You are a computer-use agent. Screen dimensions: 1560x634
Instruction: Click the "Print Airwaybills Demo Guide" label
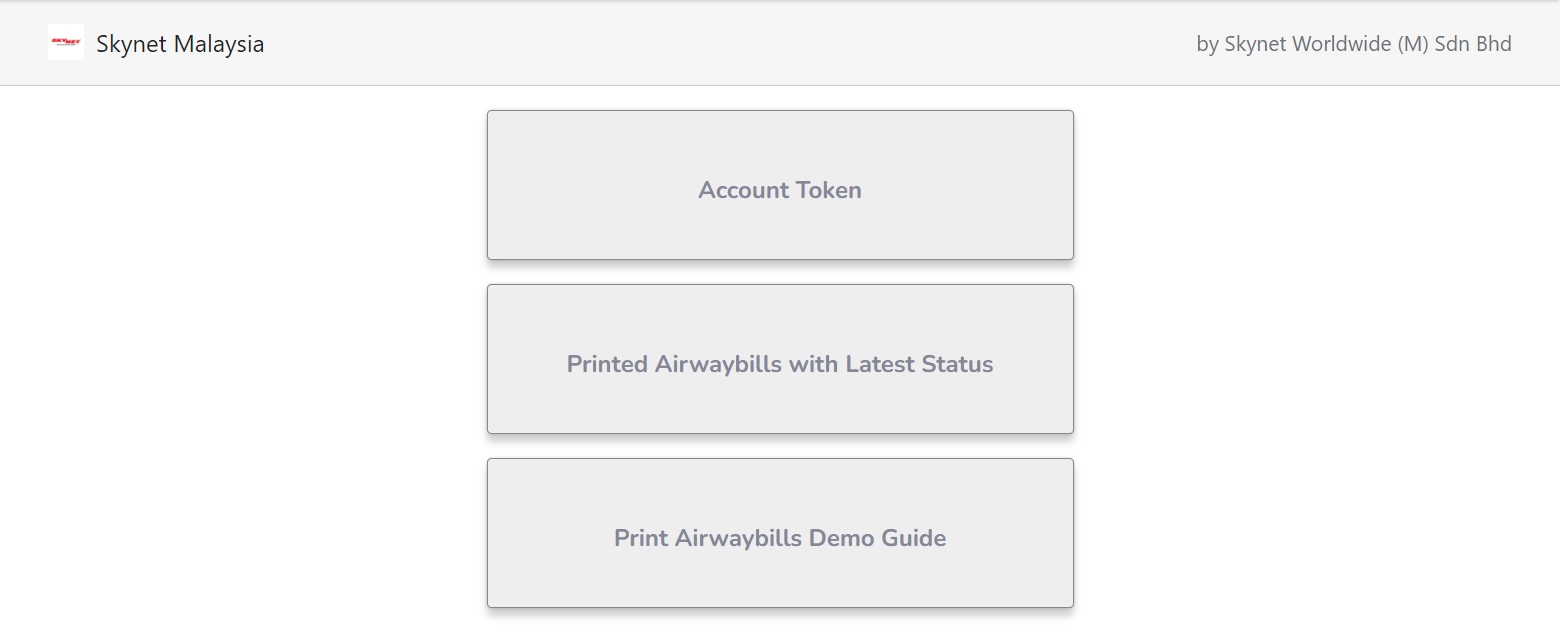(780, 538)
